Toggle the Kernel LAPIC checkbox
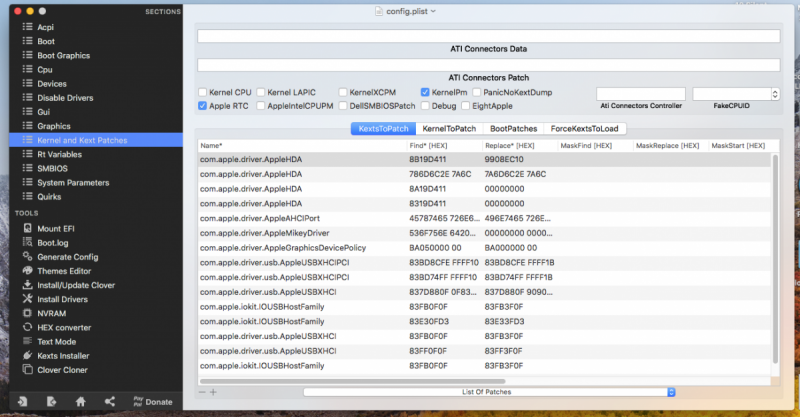The image size is (800, 417). pos(261,92)
